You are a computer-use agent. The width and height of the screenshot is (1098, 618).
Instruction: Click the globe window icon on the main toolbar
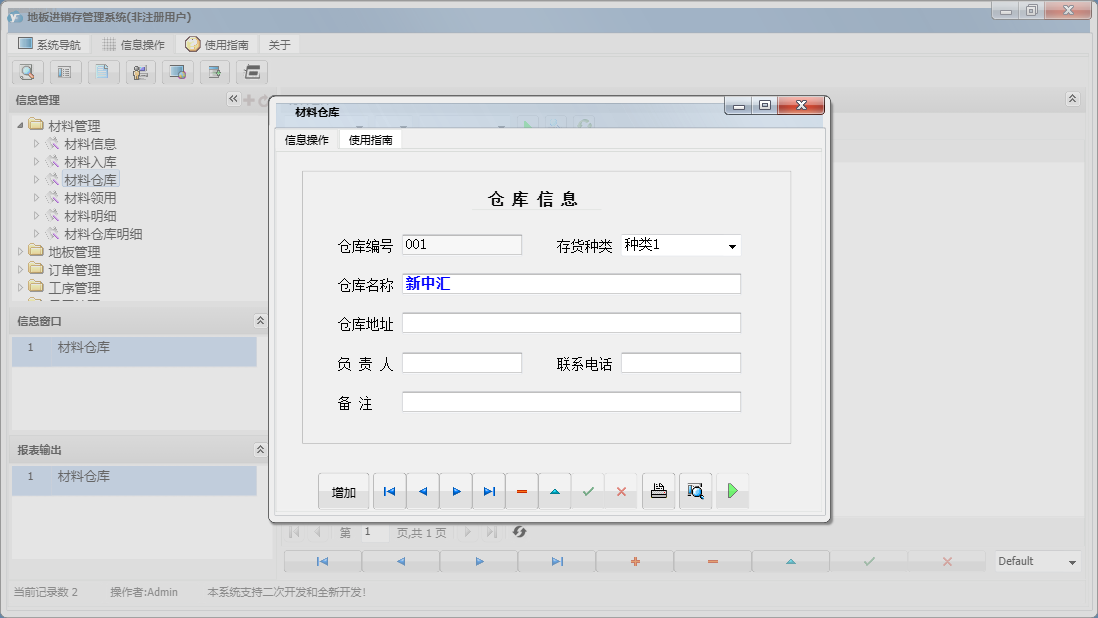tap(177, 72)
